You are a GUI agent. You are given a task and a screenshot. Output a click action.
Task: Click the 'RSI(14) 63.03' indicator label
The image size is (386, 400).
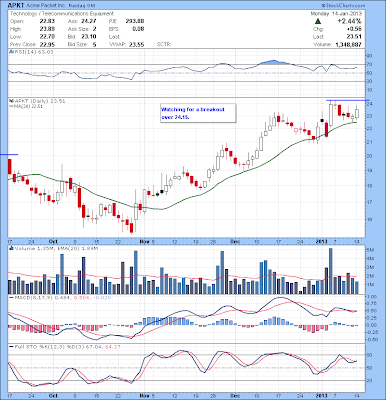click(33, 52)
